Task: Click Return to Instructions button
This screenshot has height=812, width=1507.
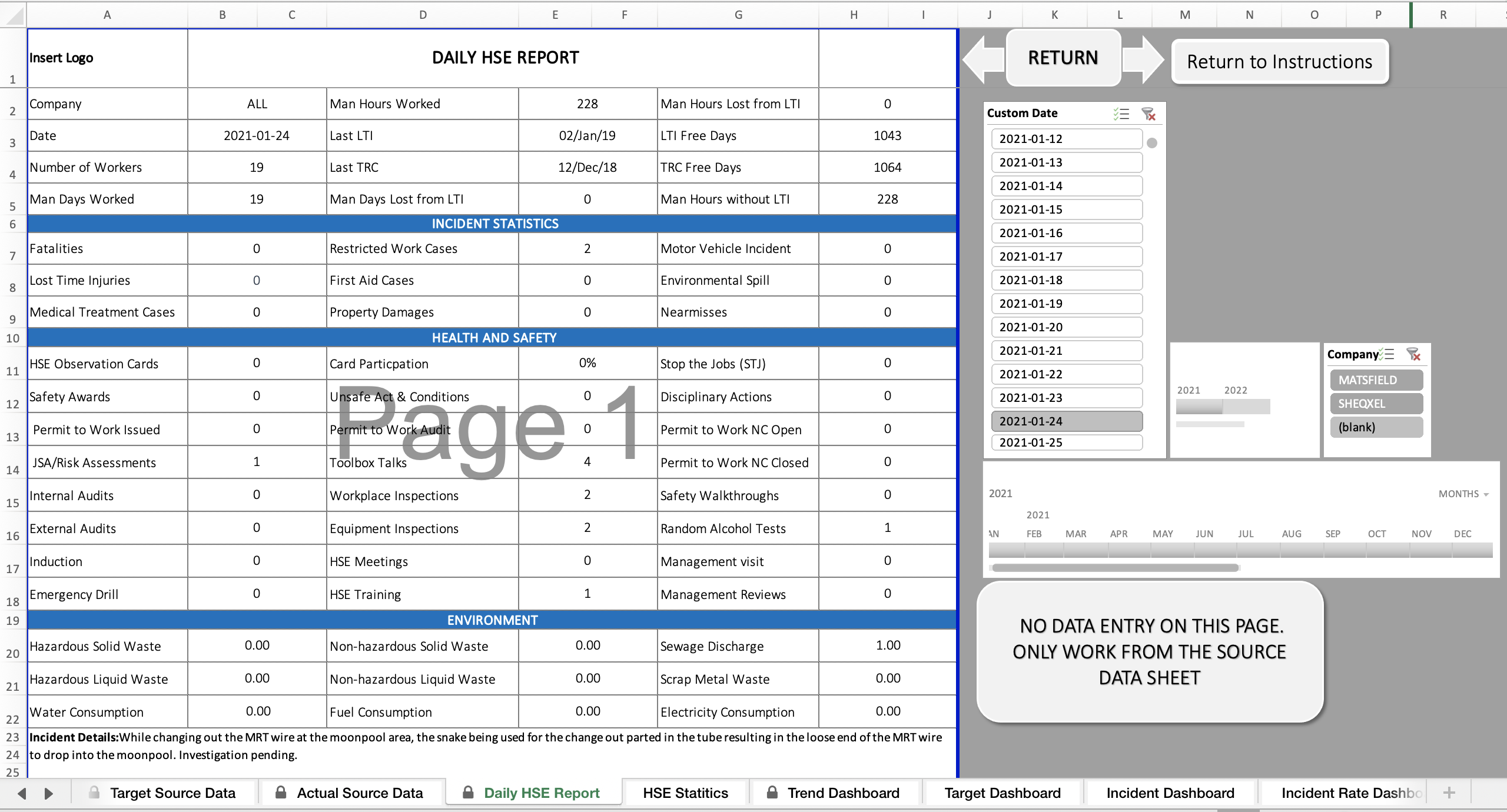Action: pos(1280,62)
